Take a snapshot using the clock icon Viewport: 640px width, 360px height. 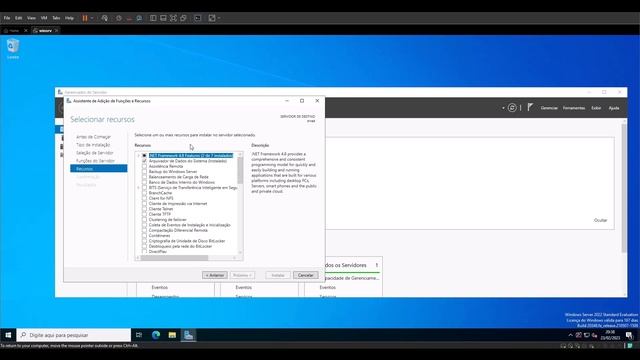click(119, 18)
